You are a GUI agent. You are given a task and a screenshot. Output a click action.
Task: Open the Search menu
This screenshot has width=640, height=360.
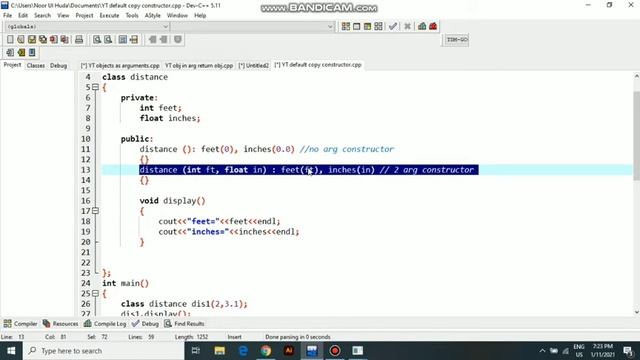tap(42, 16)
